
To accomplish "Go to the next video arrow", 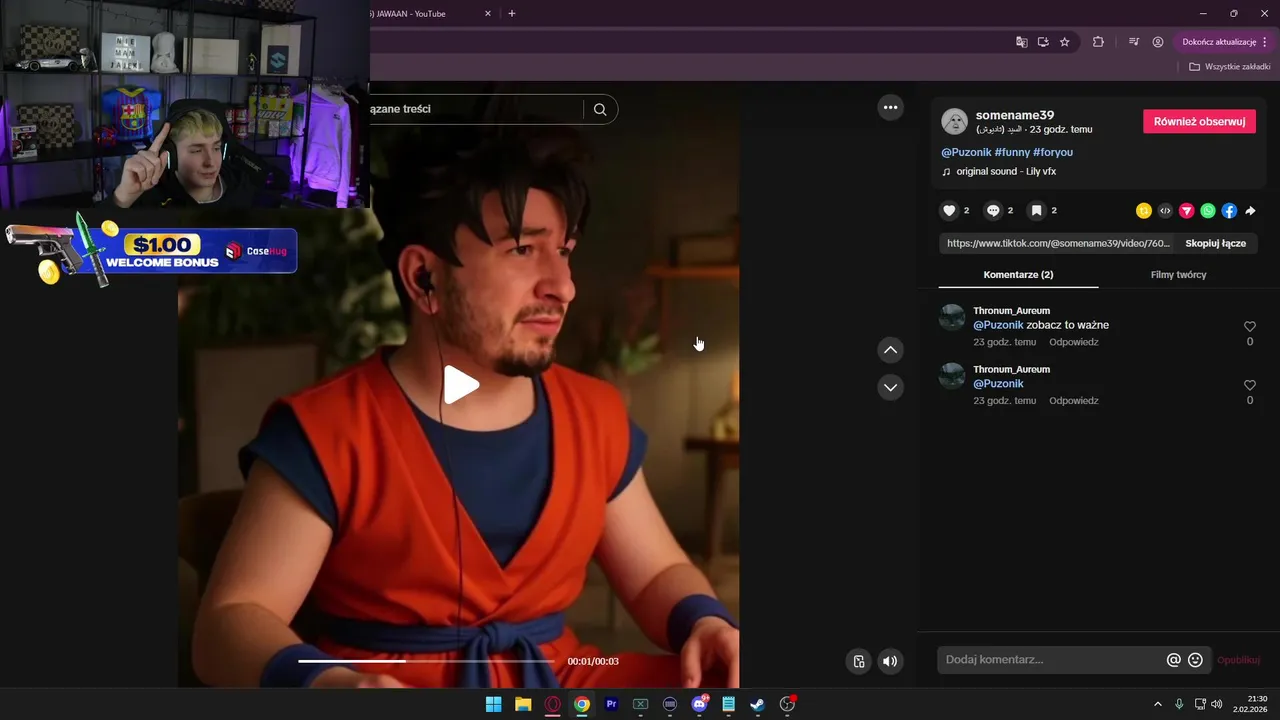I will click(x=891, y=387).
